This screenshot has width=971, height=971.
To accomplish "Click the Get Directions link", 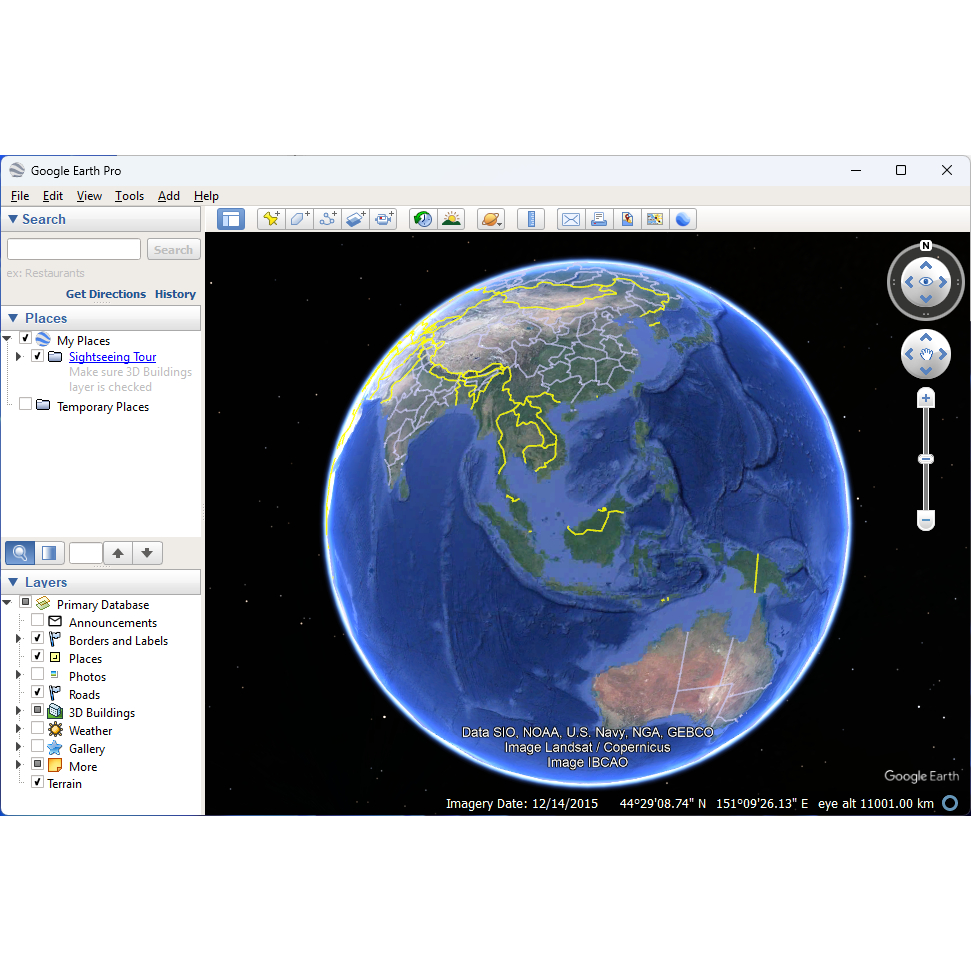I will (x=106, y=294).
